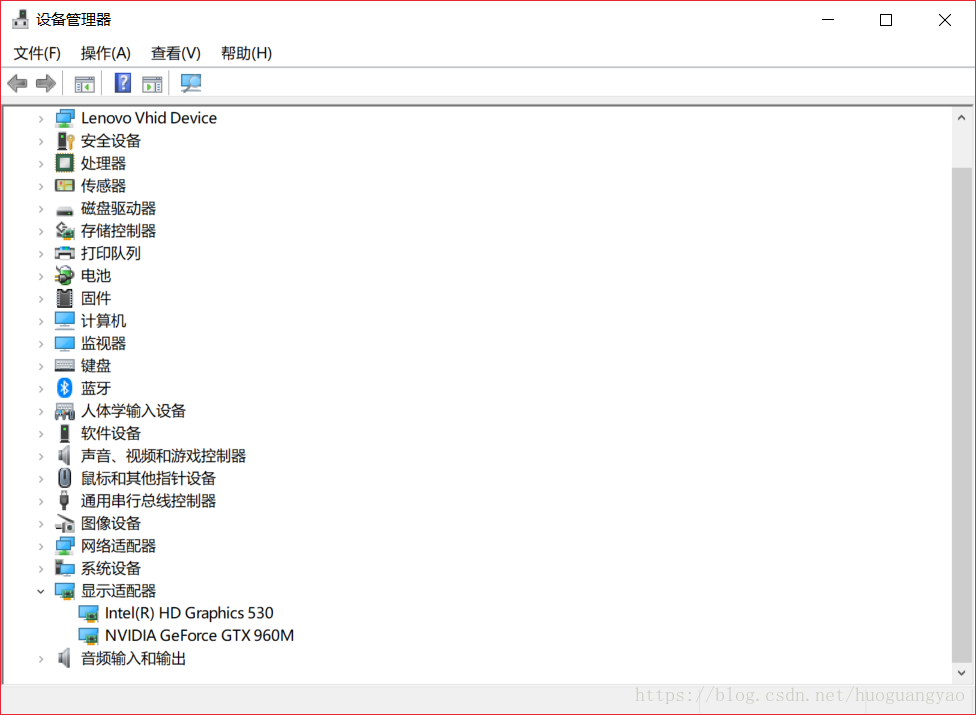Open the 查看(V) menu
976x715 pixels.
click(176, 54)
